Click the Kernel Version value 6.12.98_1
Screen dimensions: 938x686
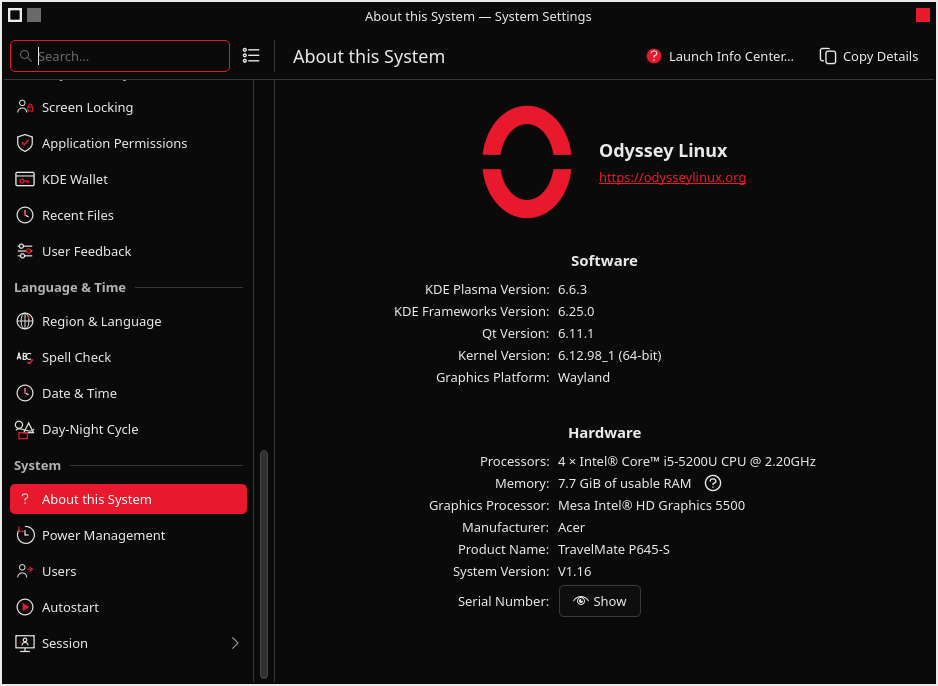coord(610,355)
